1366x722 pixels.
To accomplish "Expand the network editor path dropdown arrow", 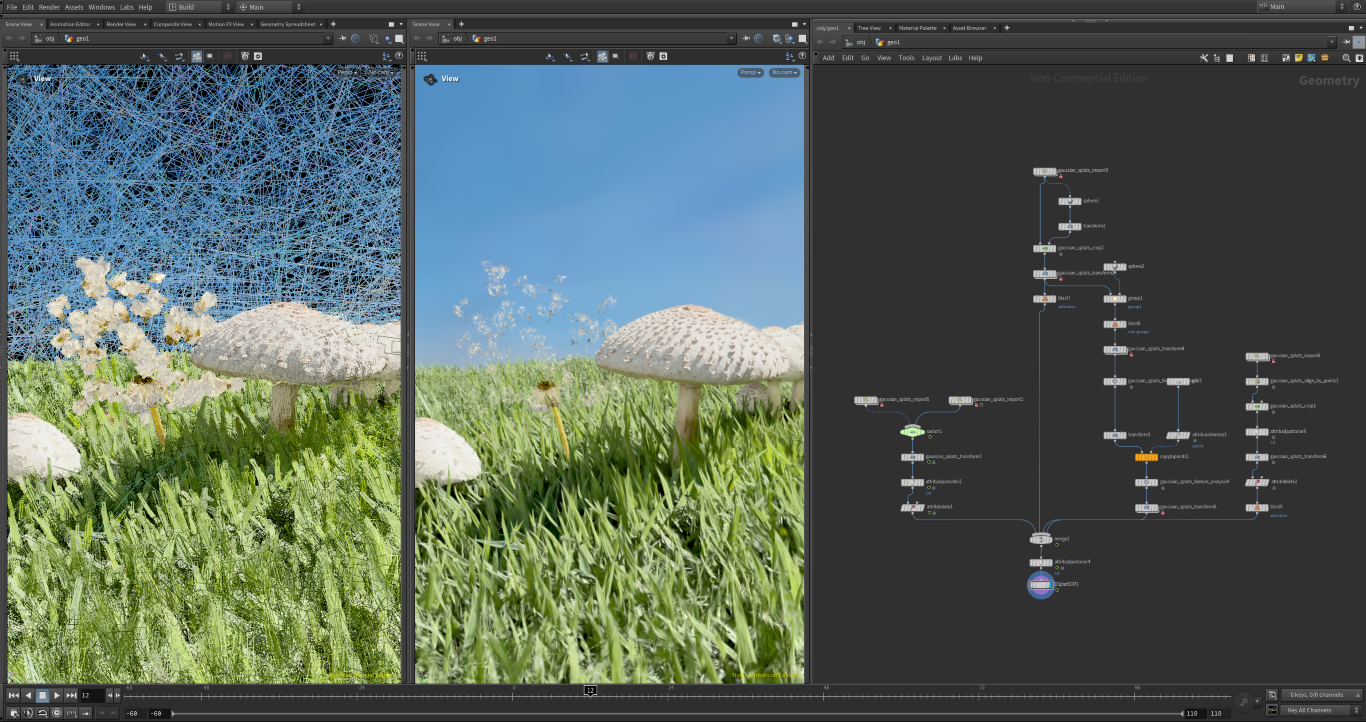I will coord(1331,42).
